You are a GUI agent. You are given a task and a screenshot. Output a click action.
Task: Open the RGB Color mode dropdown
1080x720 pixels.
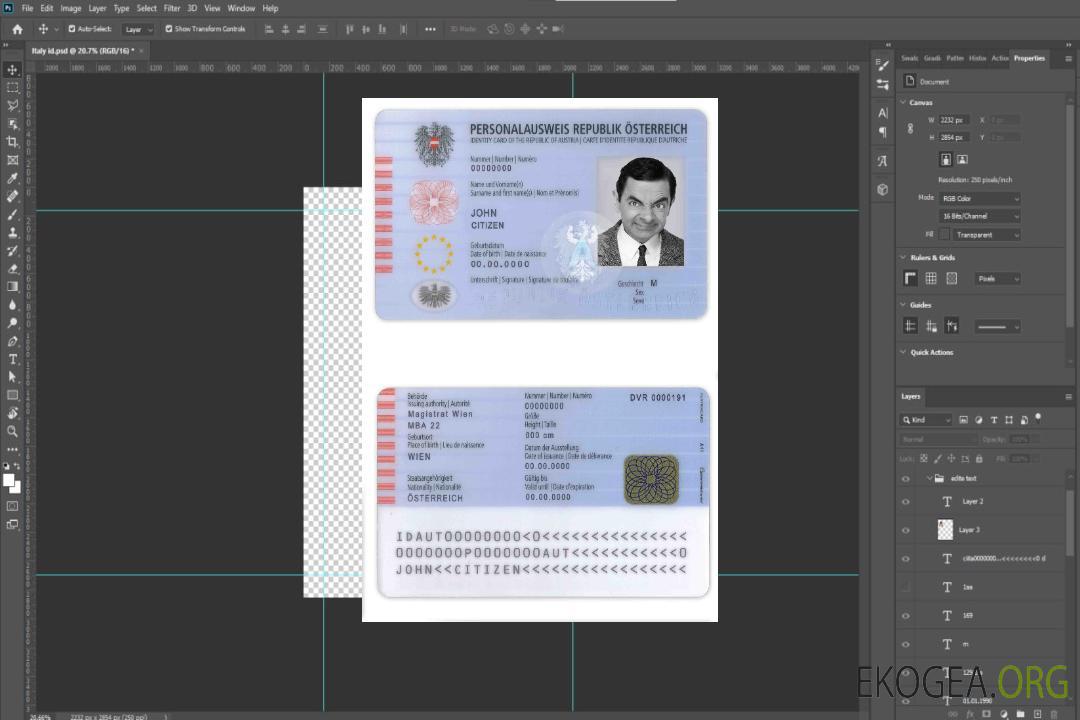click(x=979, y=198)
